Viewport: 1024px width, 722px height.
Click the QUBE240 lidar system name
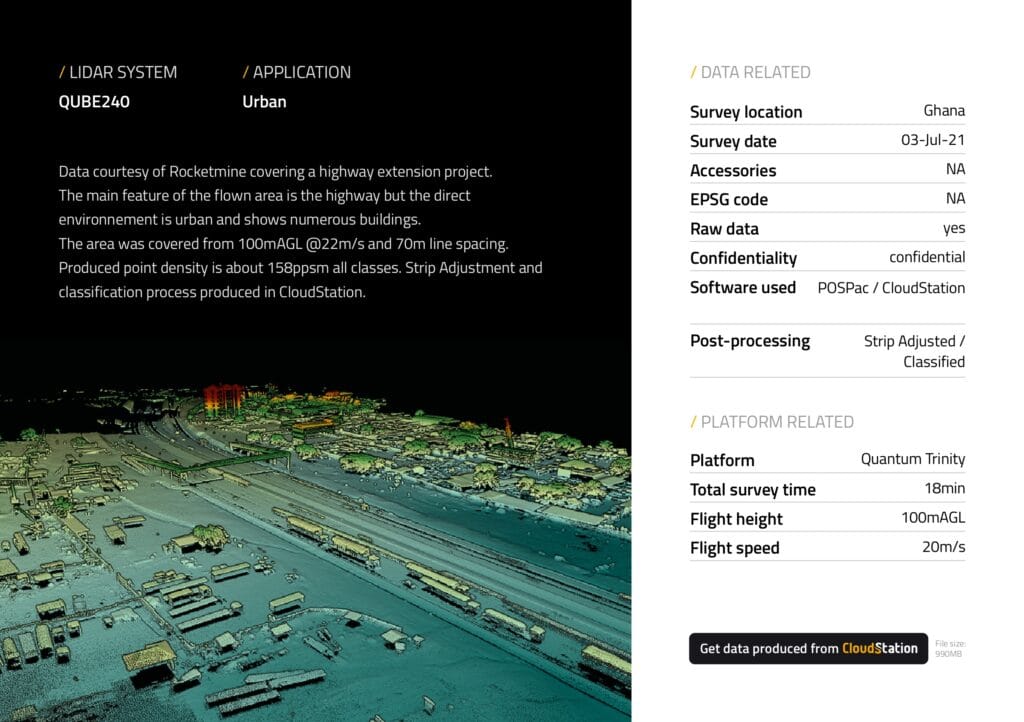94,102
